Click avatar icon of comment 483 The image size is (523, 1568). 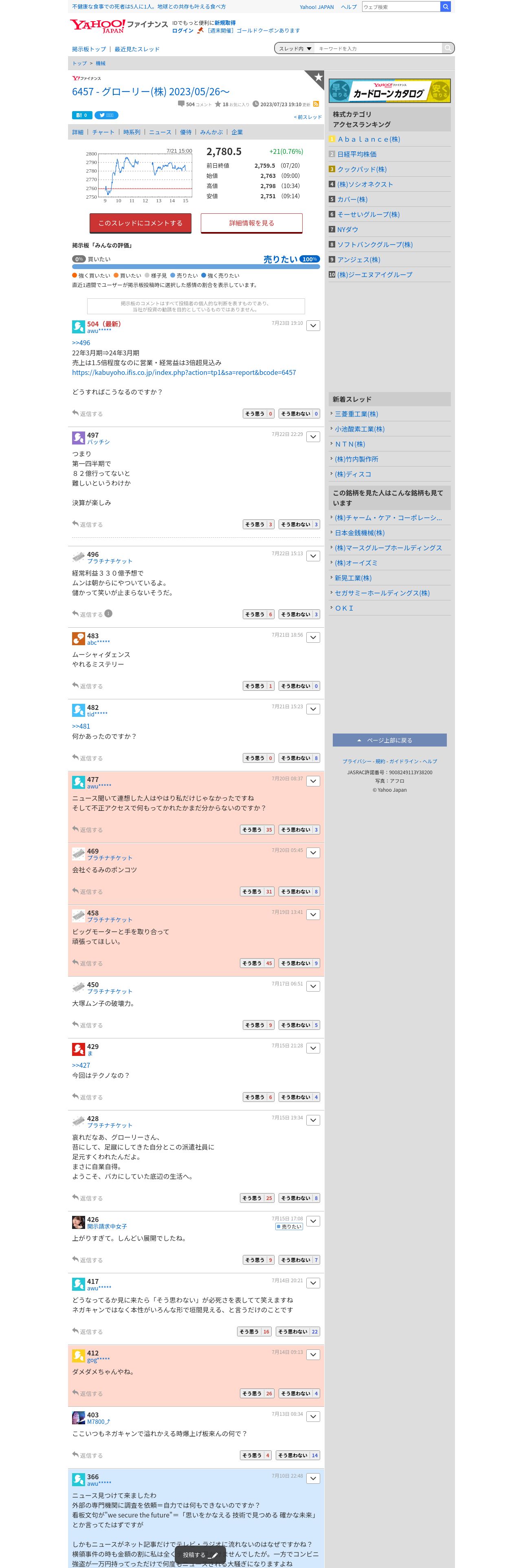(x=79, y=639)
